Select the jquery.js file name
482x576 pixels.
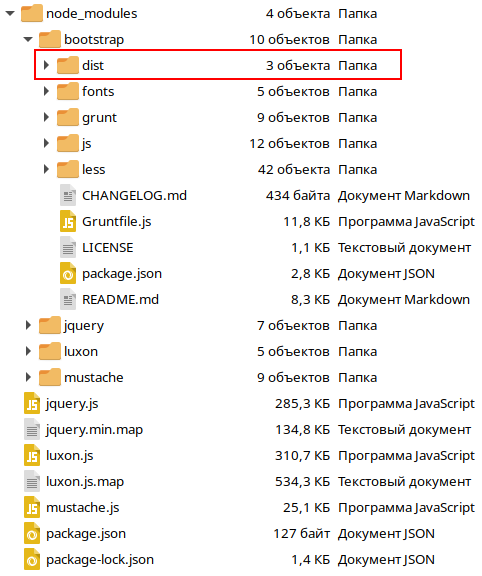pyautogui.click(x=72, y=404)
